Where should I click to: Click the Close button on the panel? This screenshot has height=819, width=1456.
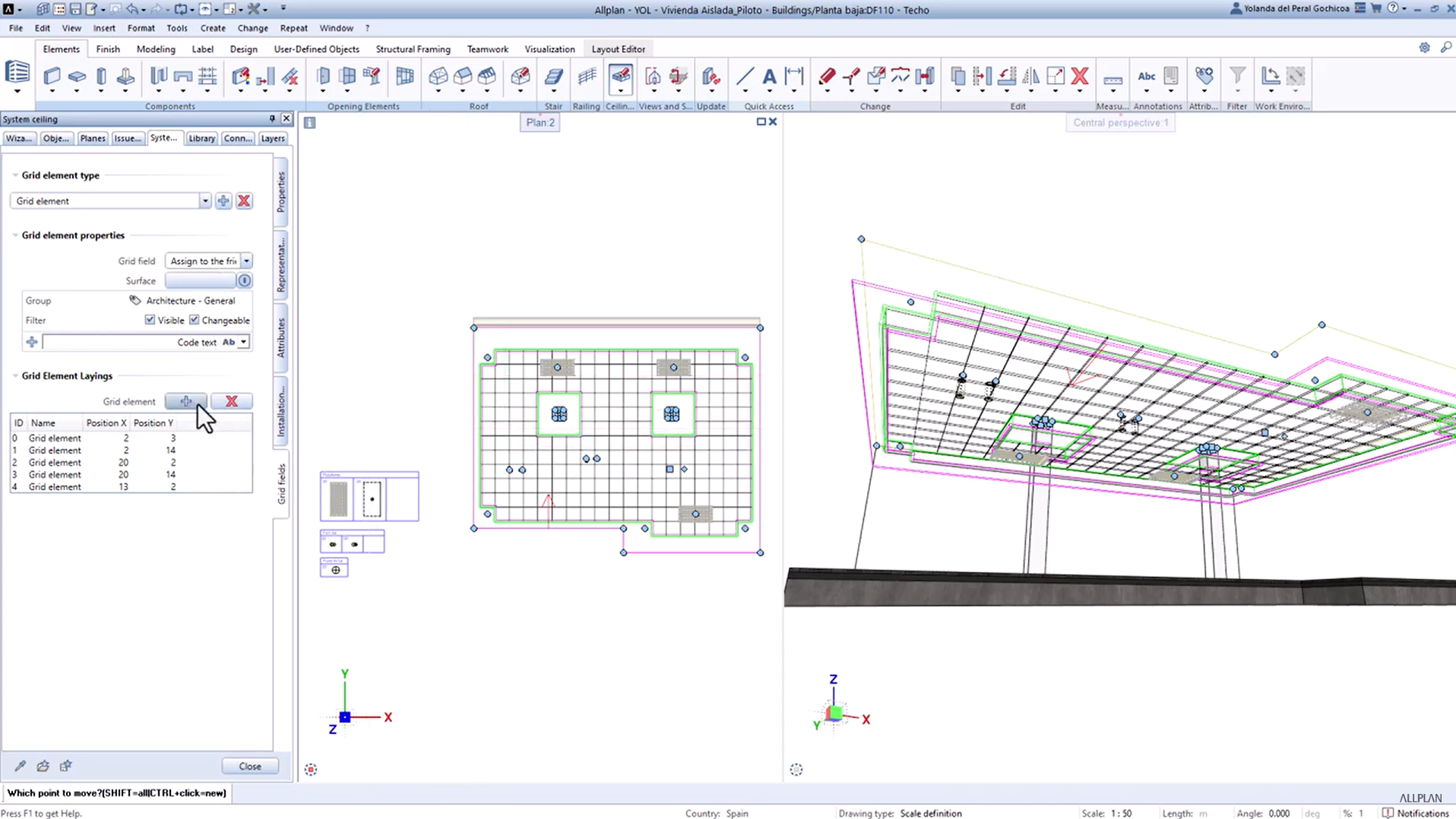tap(249, 766)
